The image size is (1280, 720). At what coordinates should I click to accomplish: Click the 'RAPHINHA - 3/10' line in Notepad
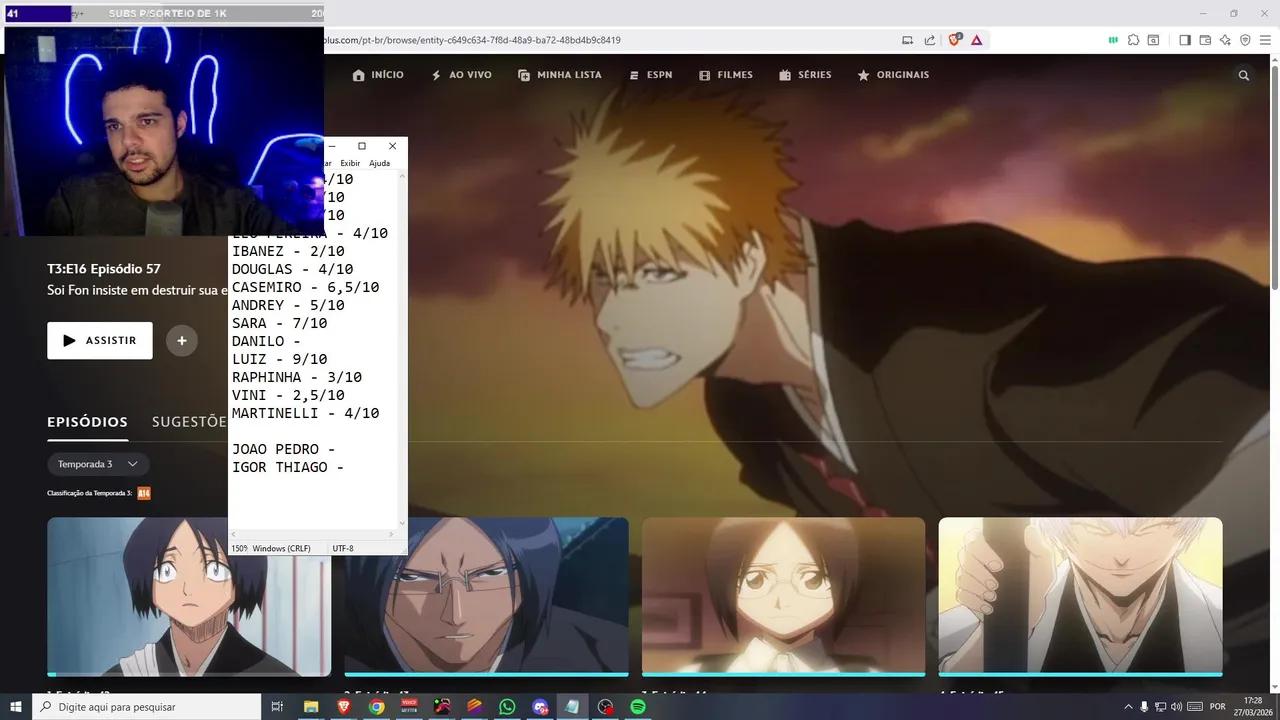point(297,377)
